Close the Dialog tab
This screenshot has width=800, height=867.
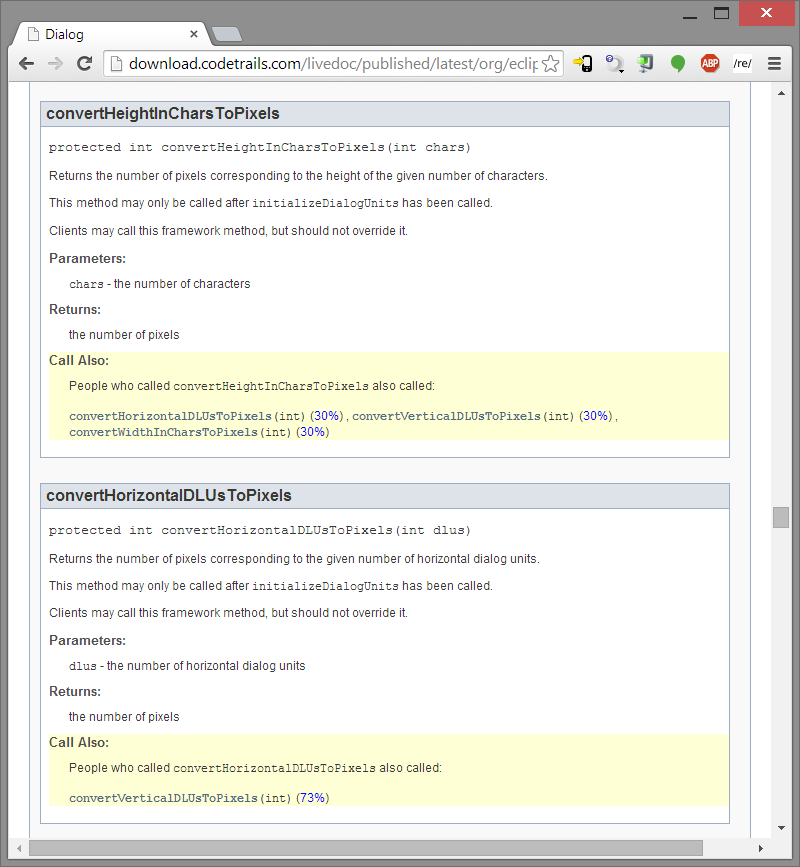194,34
